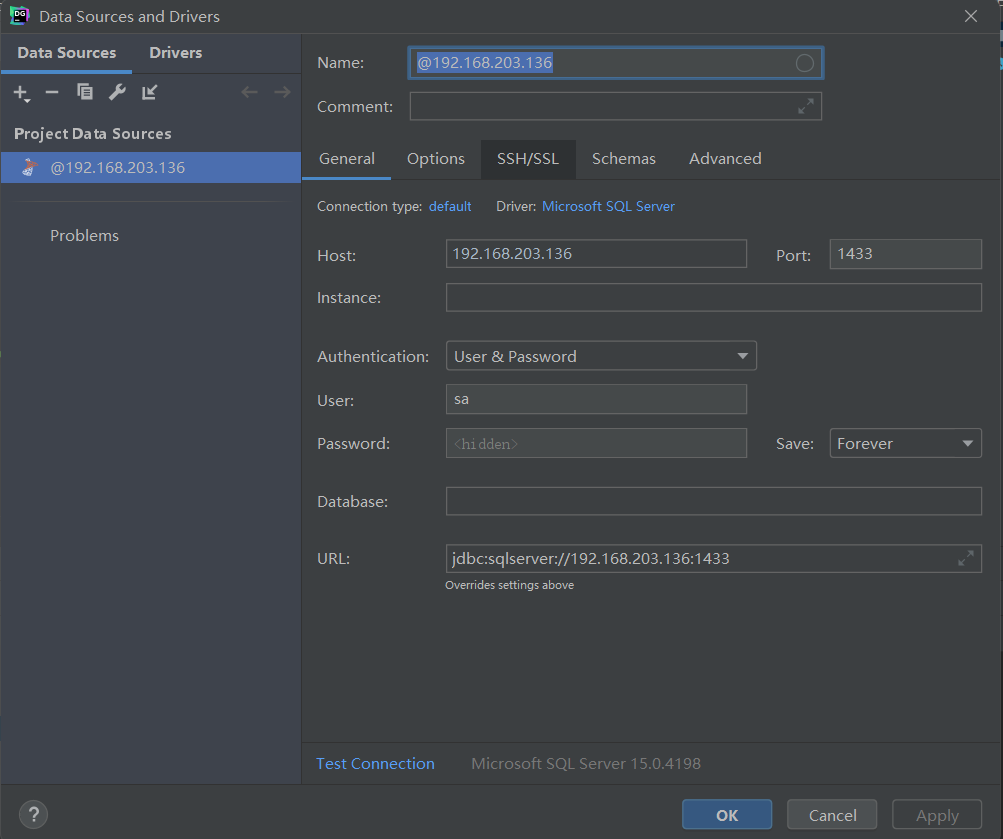Open the Options tab
Screen dimensions: 1003x839
point(436,159)
